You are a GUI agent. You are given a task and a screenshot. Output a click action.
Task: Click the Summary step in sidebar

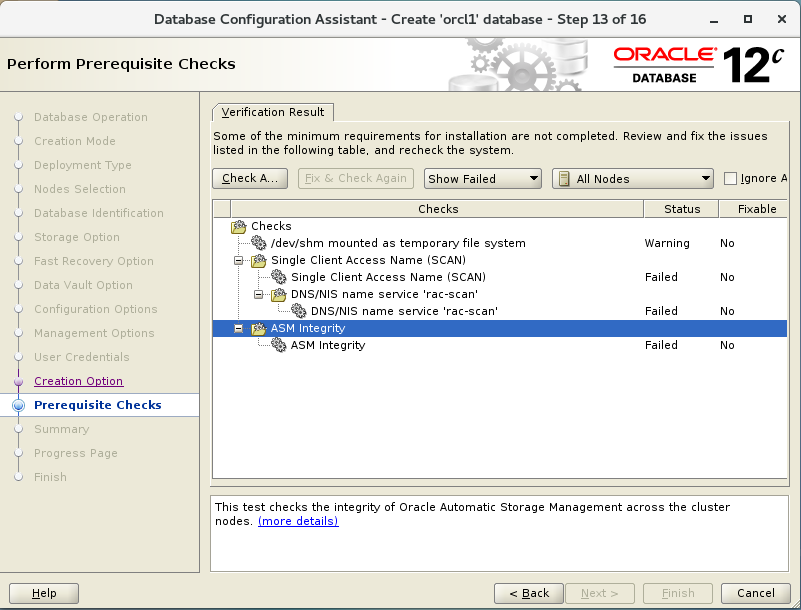[61, 429]
